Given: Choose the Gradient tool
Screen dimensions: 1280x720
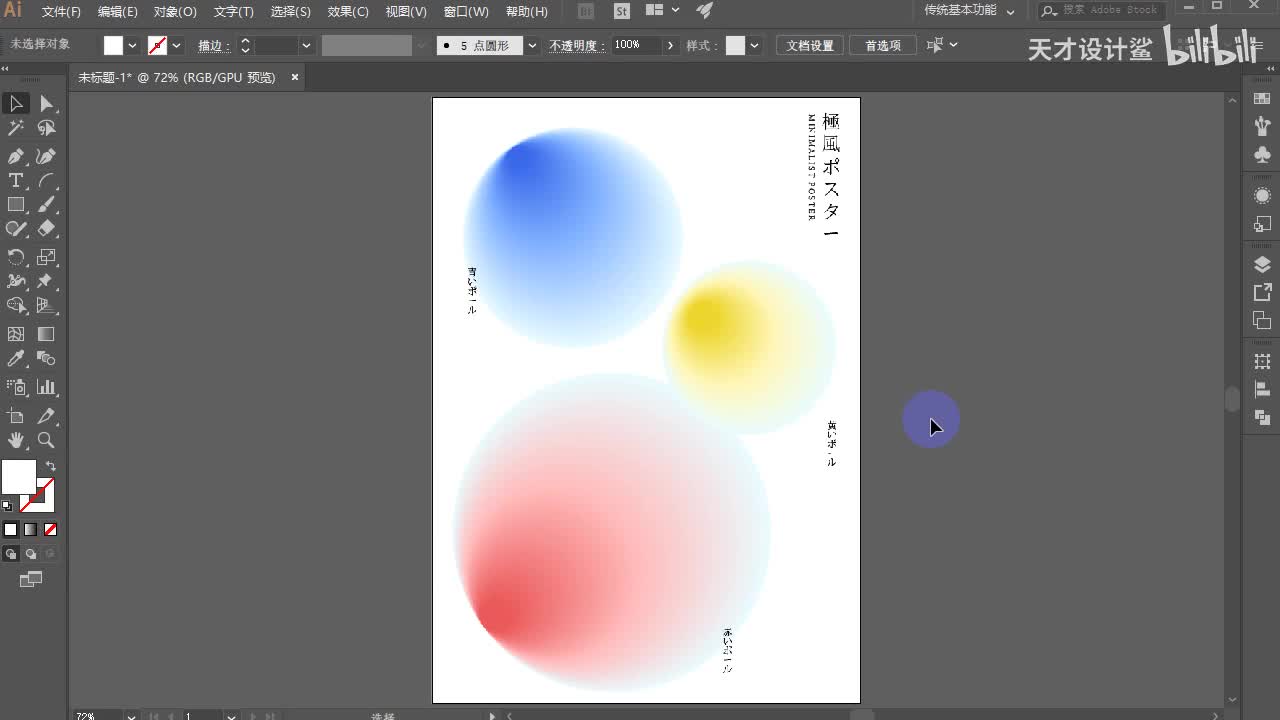Looking at the screenshot, I should click(x=46, y=334).
